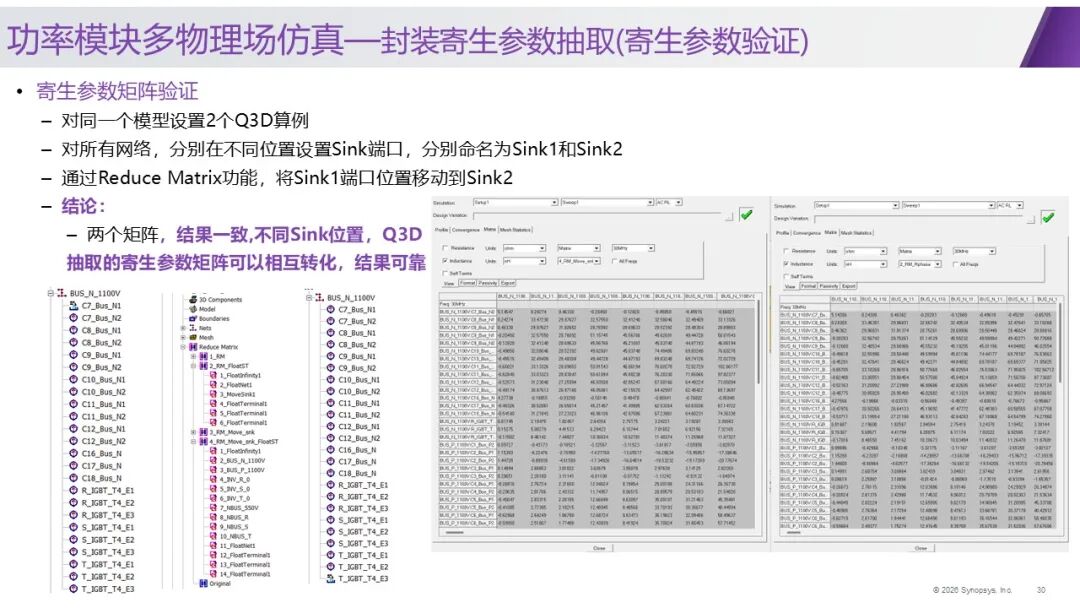The image size is (1080, 608).
Task: Select the 7_NBUS_550V operation icon
Action: click(214, 507)
